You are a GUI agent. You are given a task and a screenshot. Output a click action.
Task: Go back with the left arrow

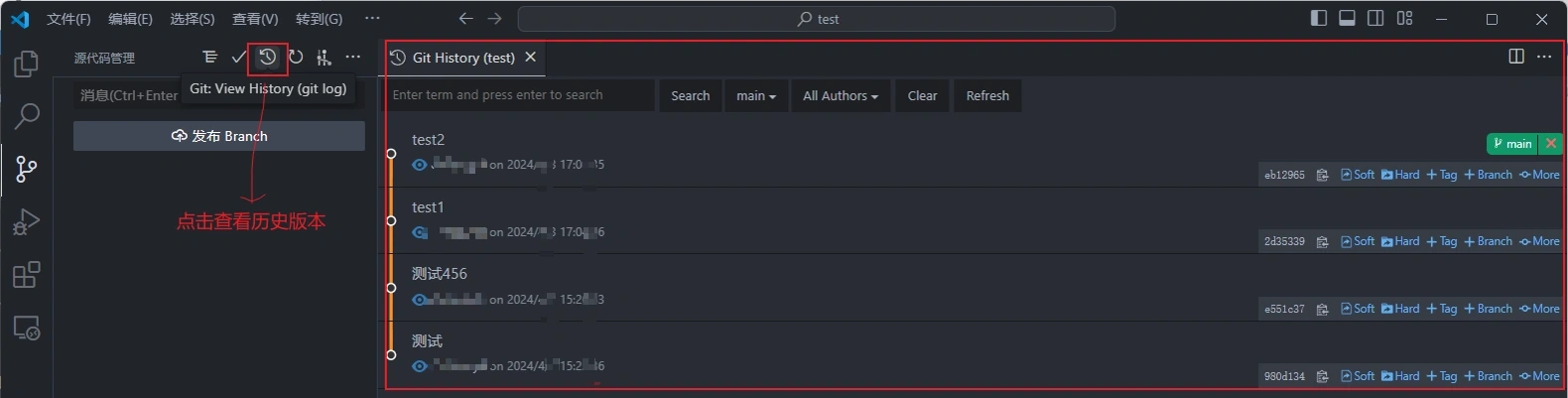coord(466,19)
